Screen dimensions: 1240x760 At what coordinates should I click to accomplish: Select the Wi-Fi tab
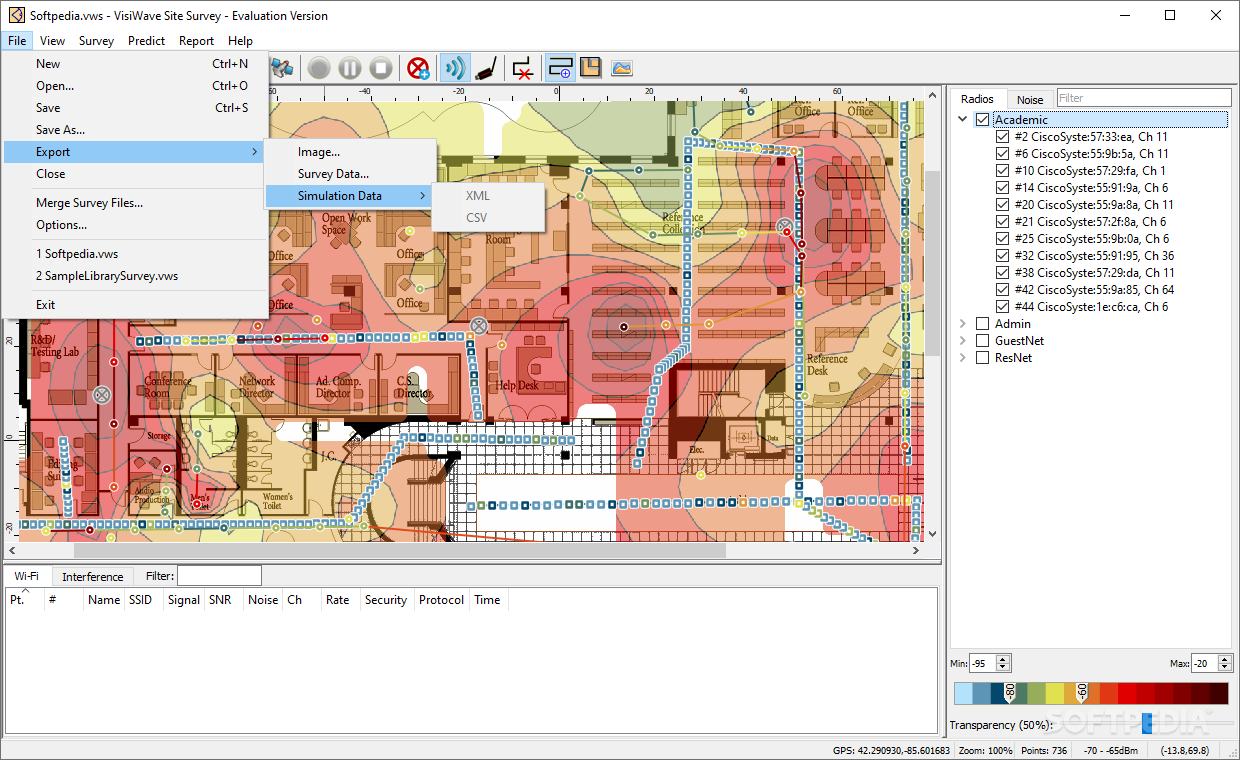tap(27, 576)
